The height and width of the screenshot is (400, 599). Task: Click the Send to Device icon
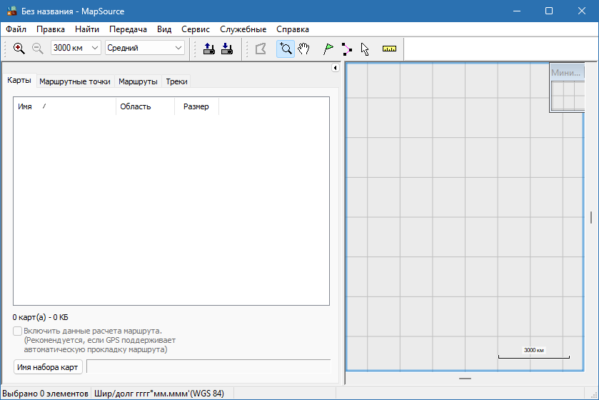coord(209,49)
